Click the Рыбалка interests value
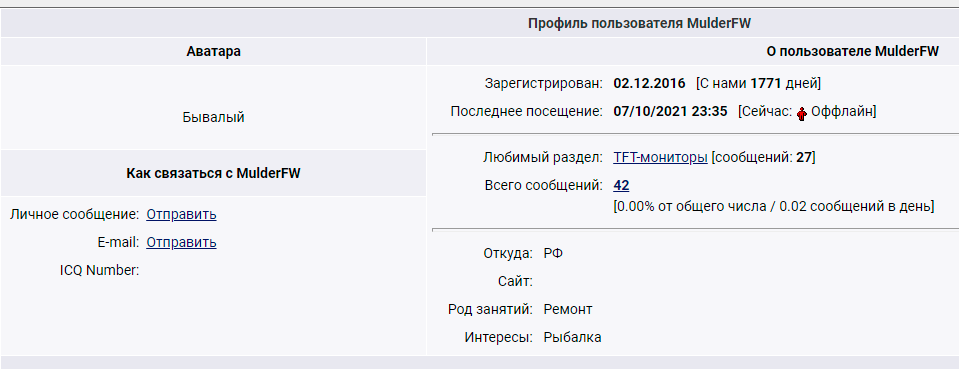The width and height of the screenshot is (959, 369). [x=572, y=337]
